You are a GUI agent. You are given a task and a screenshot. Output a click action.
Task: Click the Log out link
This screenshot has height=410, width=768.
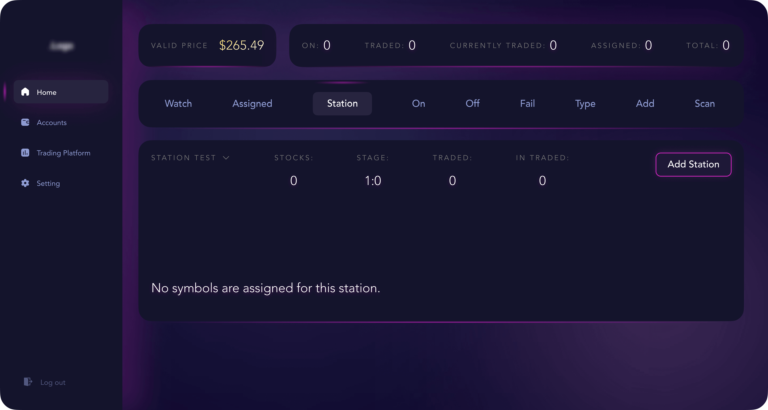[53, 382]
